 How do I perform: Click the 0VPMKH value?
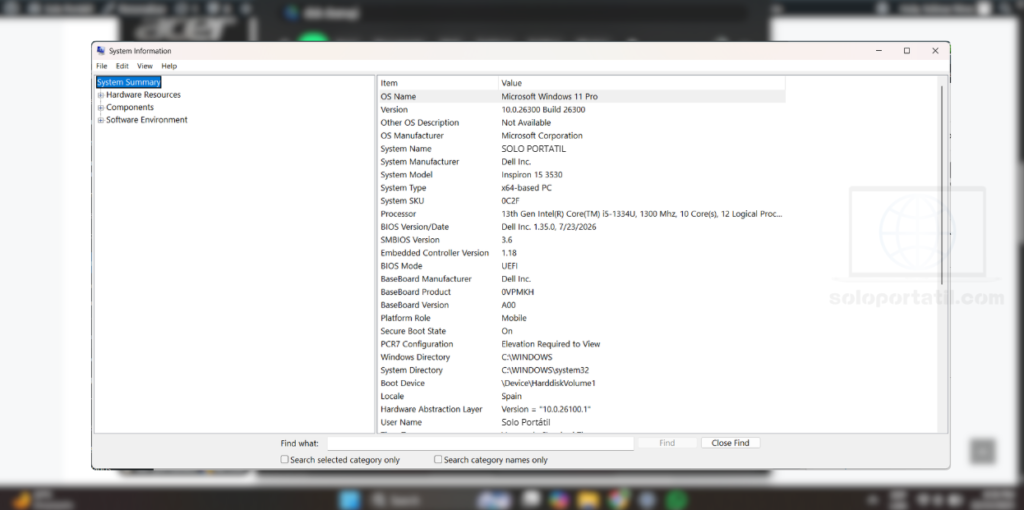click(x=517, y=293)
